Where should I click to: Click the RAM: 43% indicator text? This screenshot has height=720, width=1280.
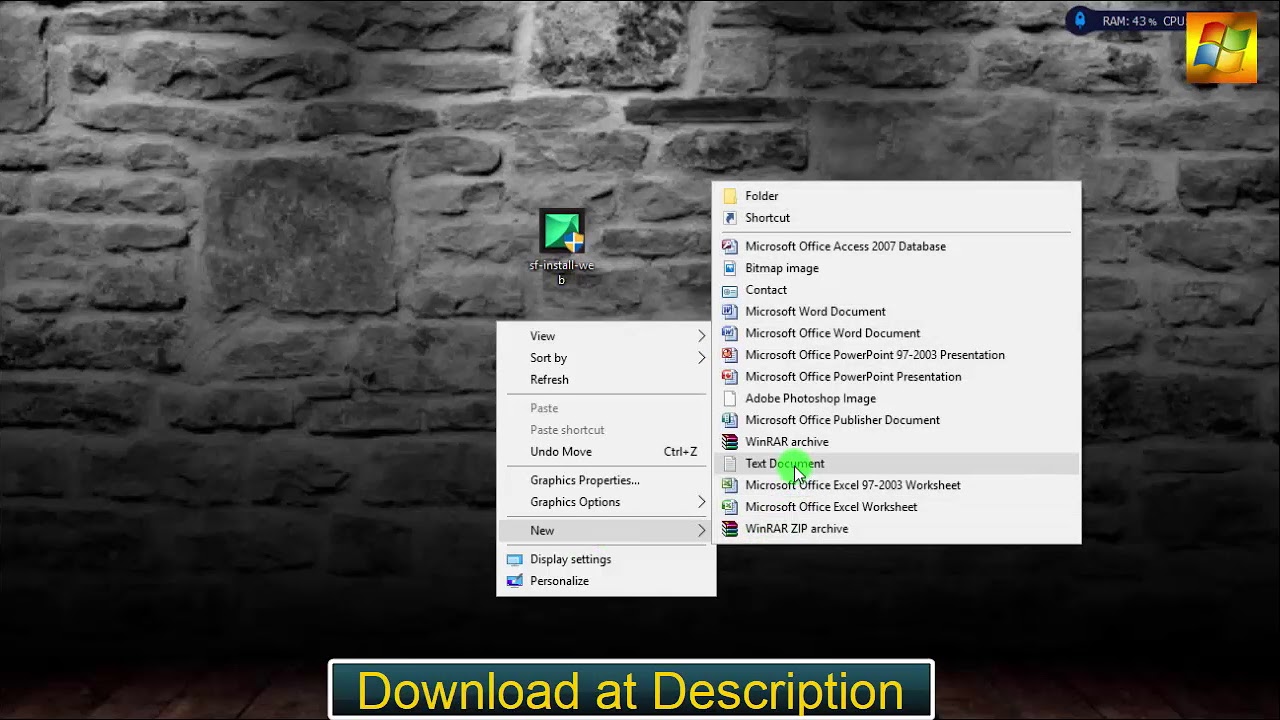click(1130, 21)
